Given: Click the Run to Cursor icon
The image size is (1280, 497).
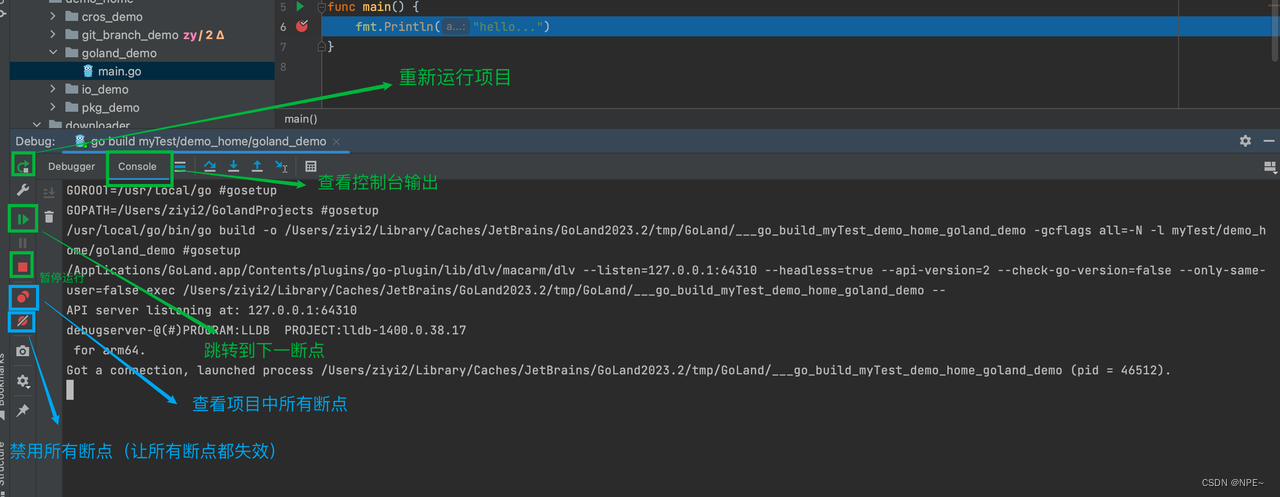Looking at the screenshot, I should coord(281,167).
